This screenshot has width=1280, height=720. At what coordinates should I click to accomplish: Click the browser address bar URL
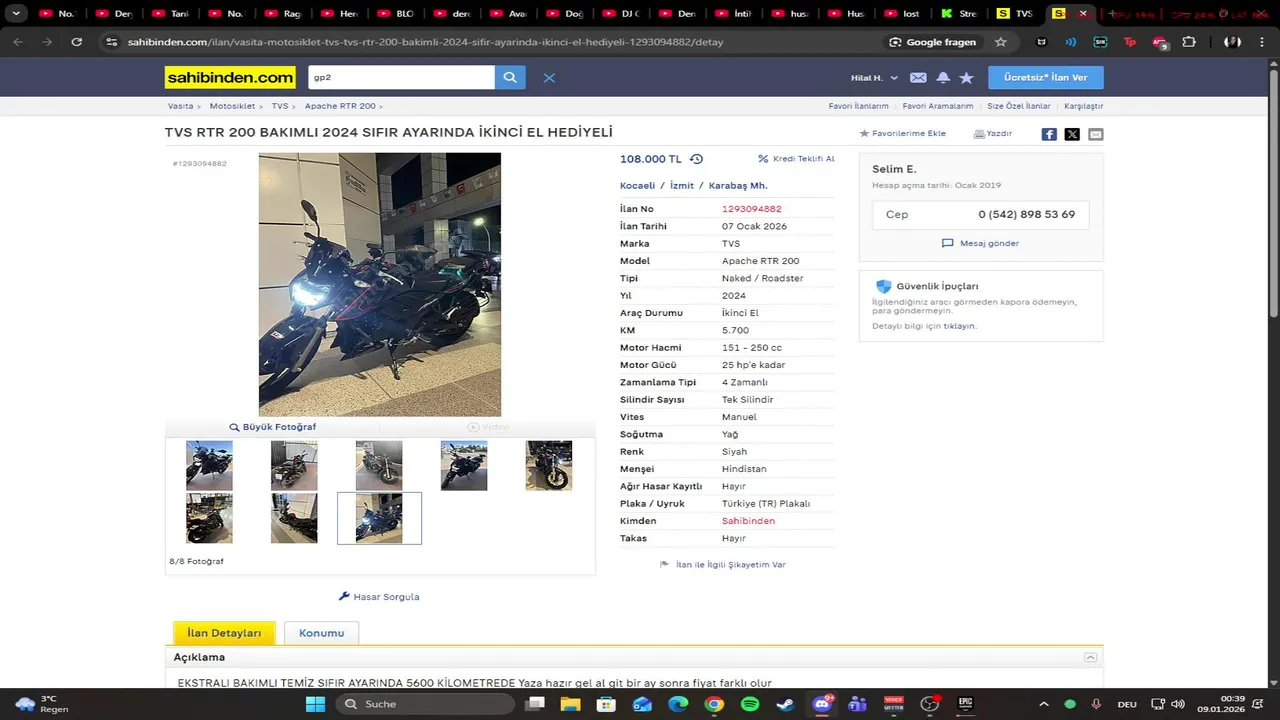click(425, 42)
